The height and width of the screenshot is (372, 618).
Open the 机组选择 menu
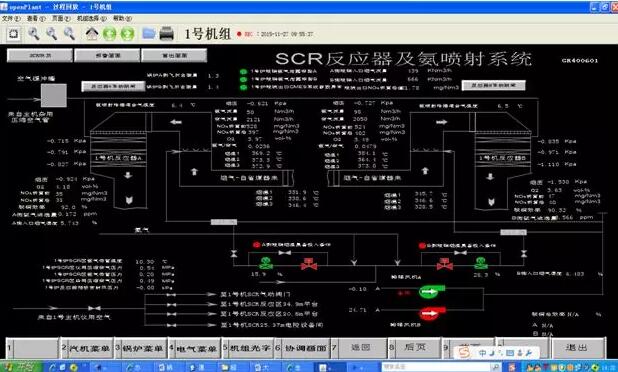pyautogui.click(x=91, y=19)
